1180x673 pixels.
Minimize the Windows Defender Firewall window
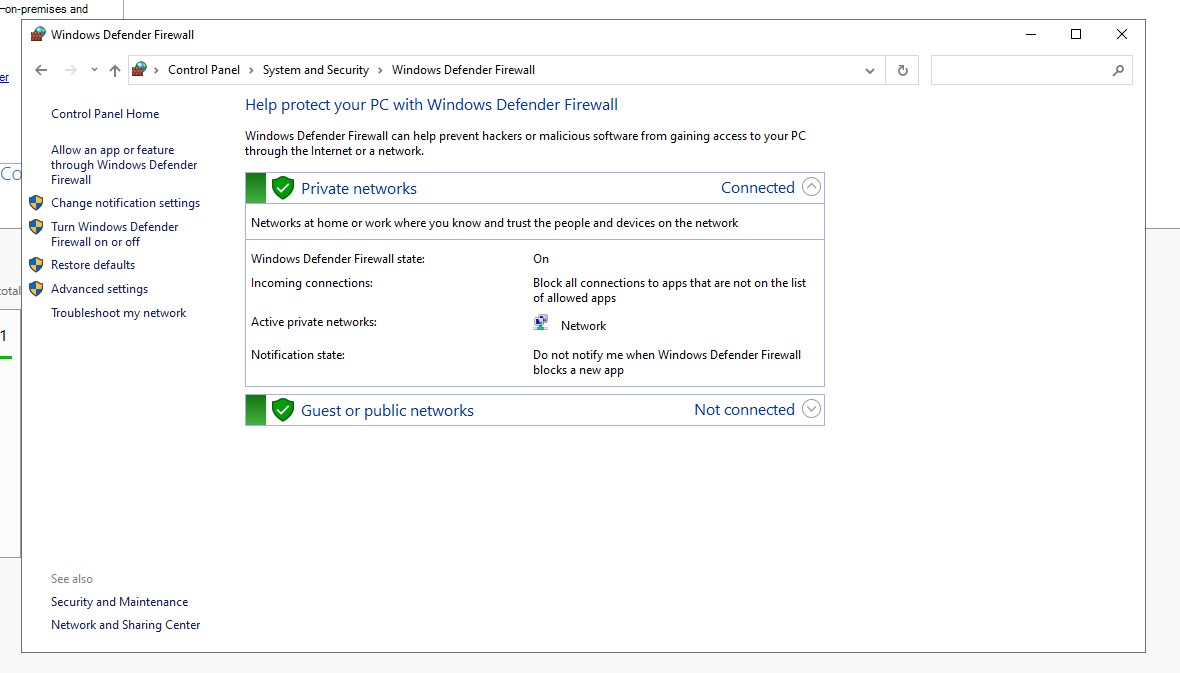tap(1031, 34)
